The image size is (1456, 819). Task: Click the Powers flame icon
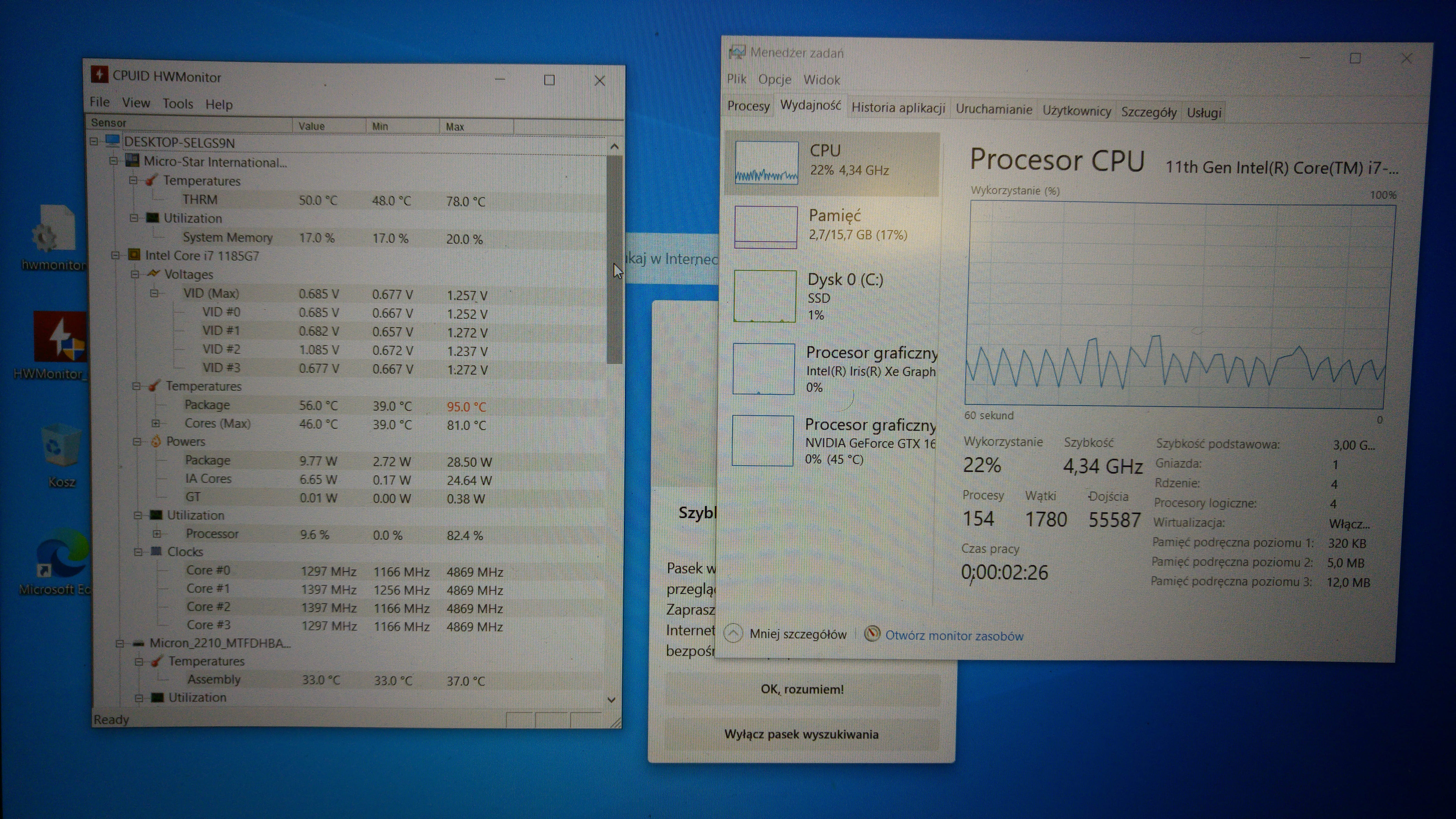click(156, 441)
